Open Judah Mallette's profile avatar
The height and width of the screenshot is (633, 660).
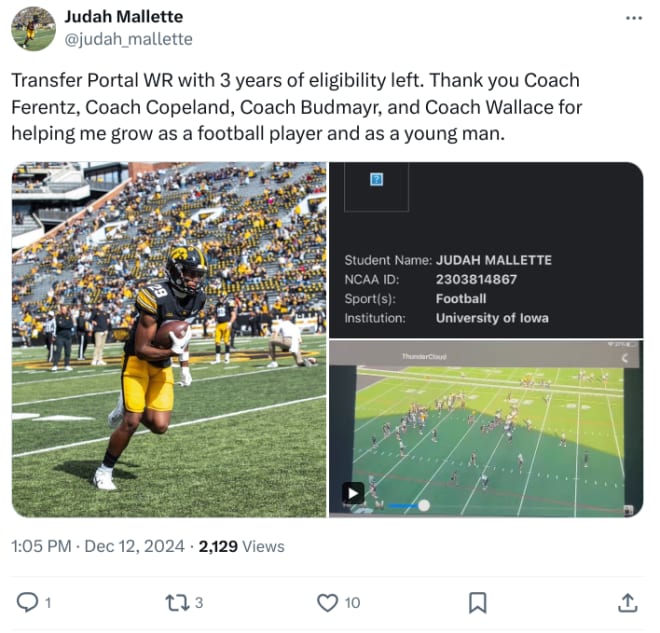tap(33, 29)
